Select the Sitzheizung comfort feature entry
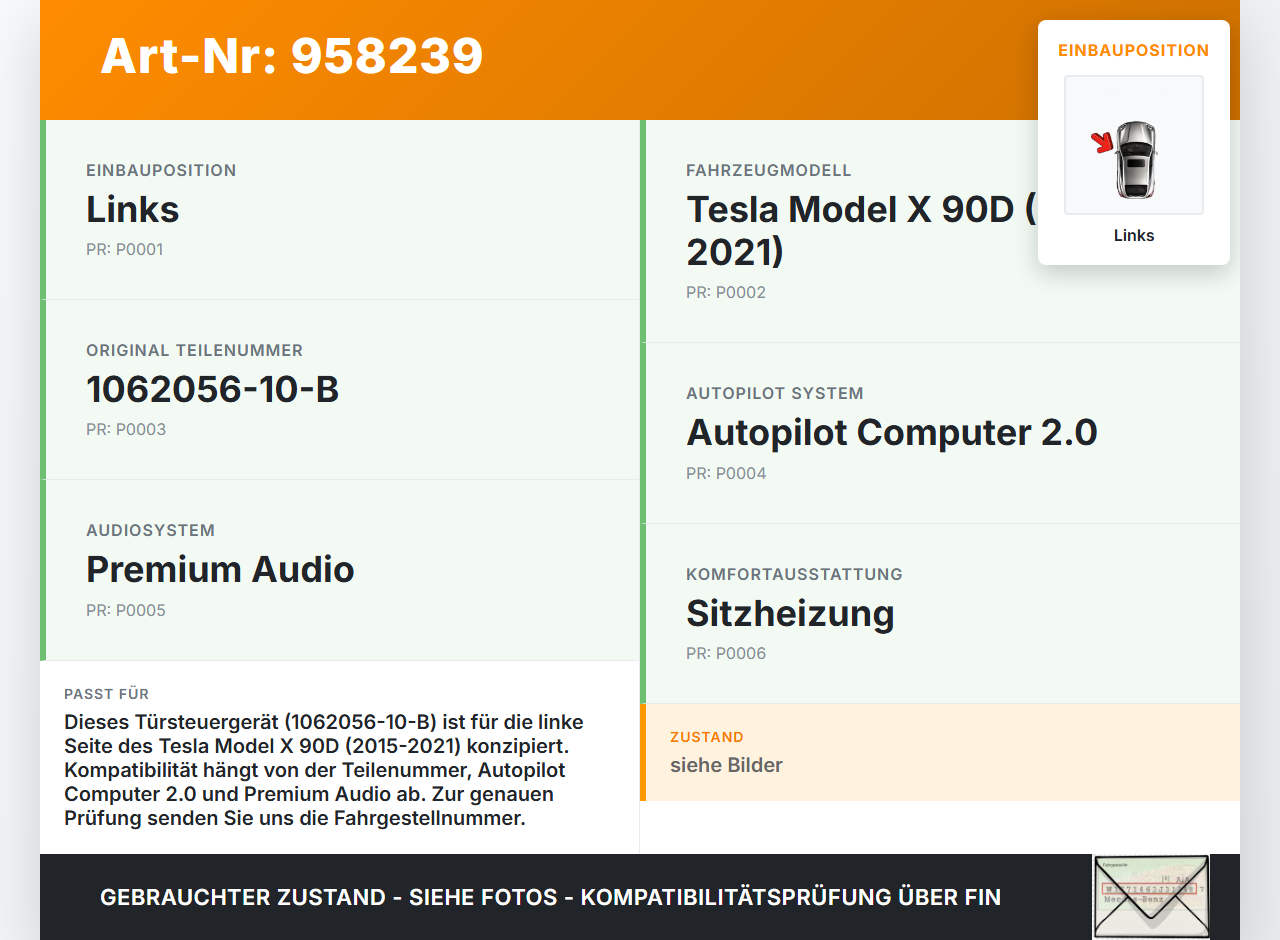 pyautogui.click(x=790, y=613)
